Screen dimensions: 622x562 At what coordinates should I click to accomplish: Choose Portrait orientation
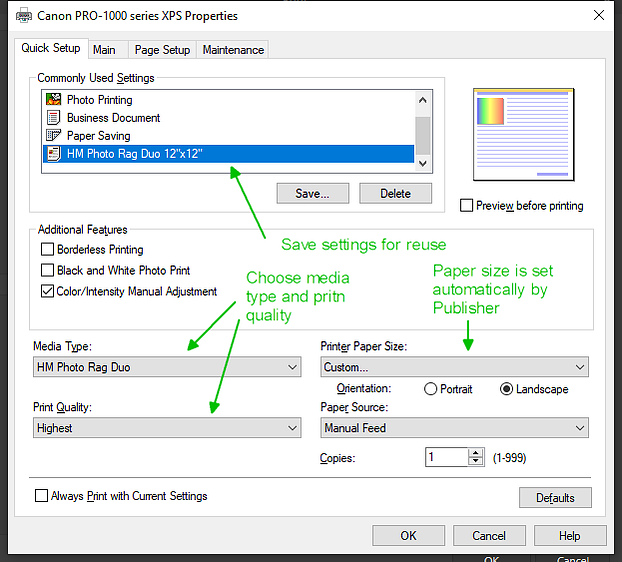pos(430,389)
